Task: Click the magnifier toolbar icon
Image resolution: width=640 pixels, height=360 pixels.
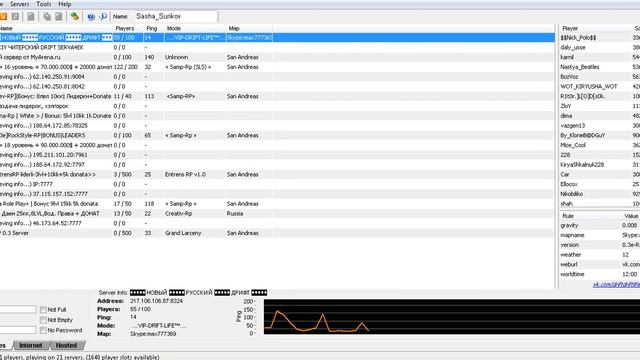Action: 103,16
